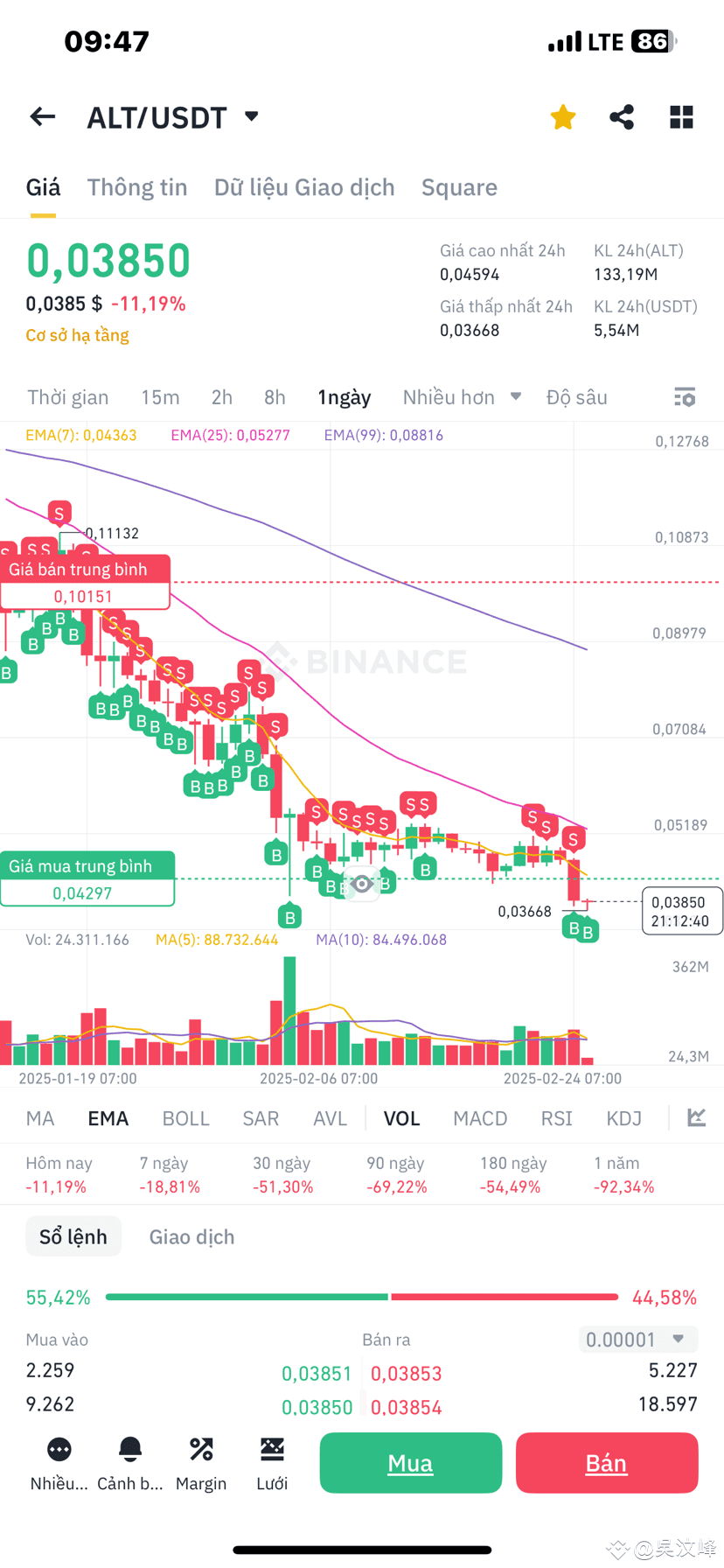Tap the buy/sell ratio bar showing 55,42%
This screenshot has width=724, height=1568.
point(362,1297)
